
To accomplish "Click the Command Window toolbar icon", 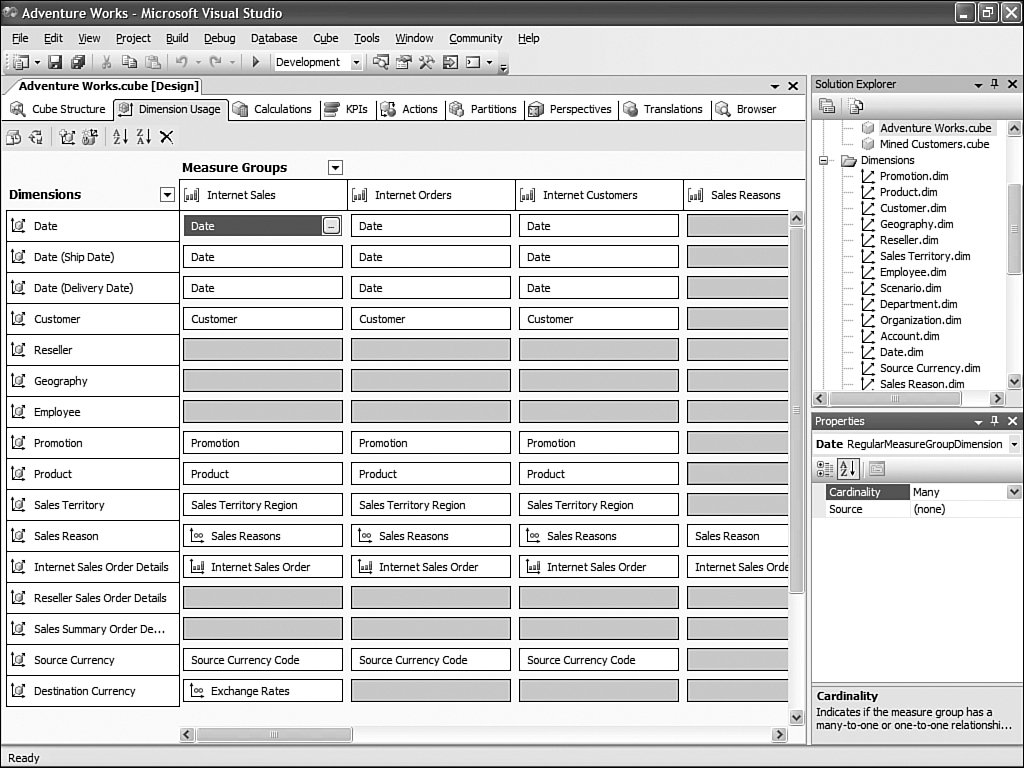I will (473, 62).
